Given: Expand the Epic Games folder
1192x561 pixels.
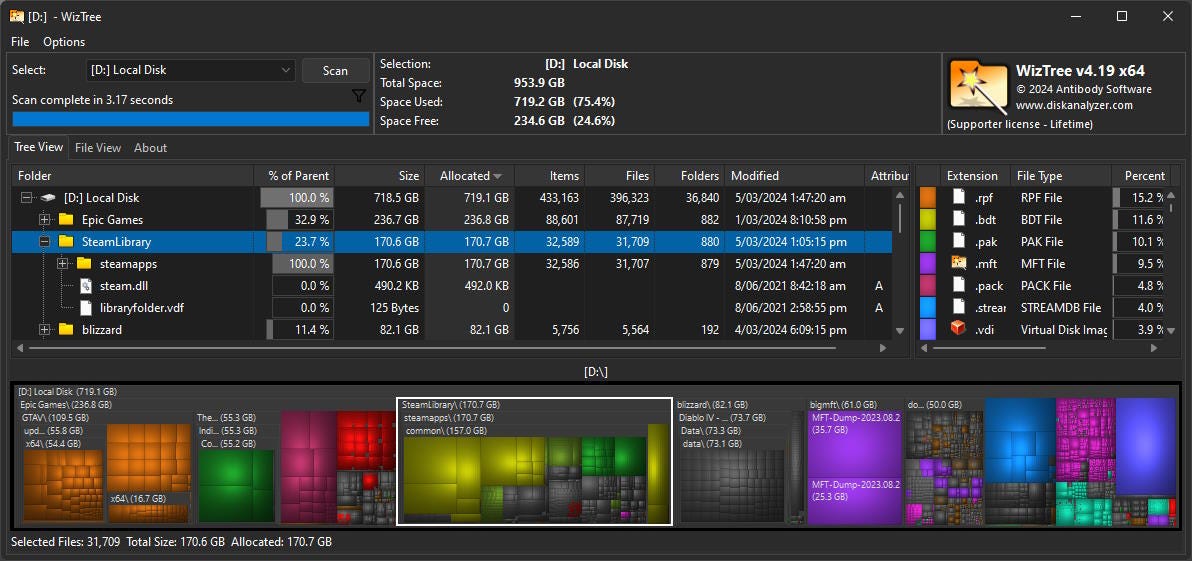Looking at the screenshot, I should [x=45, y=220].
